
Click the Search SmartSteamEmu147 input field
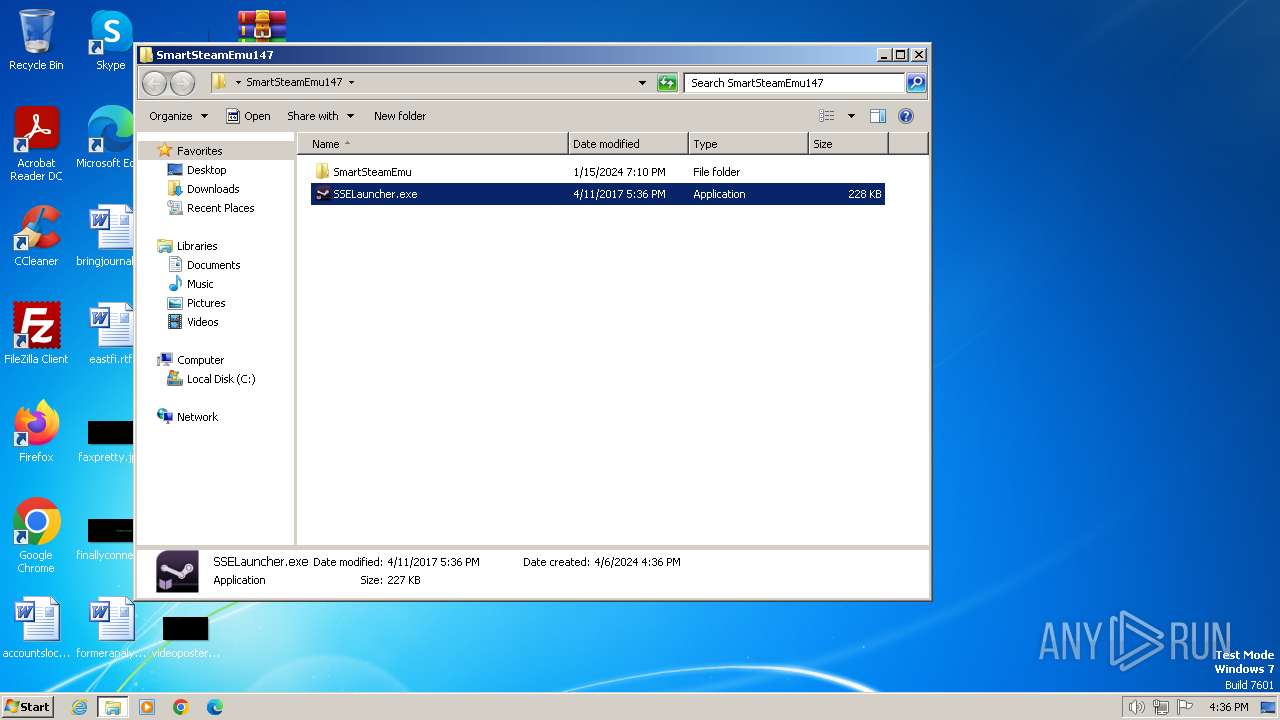coord(795,83)
